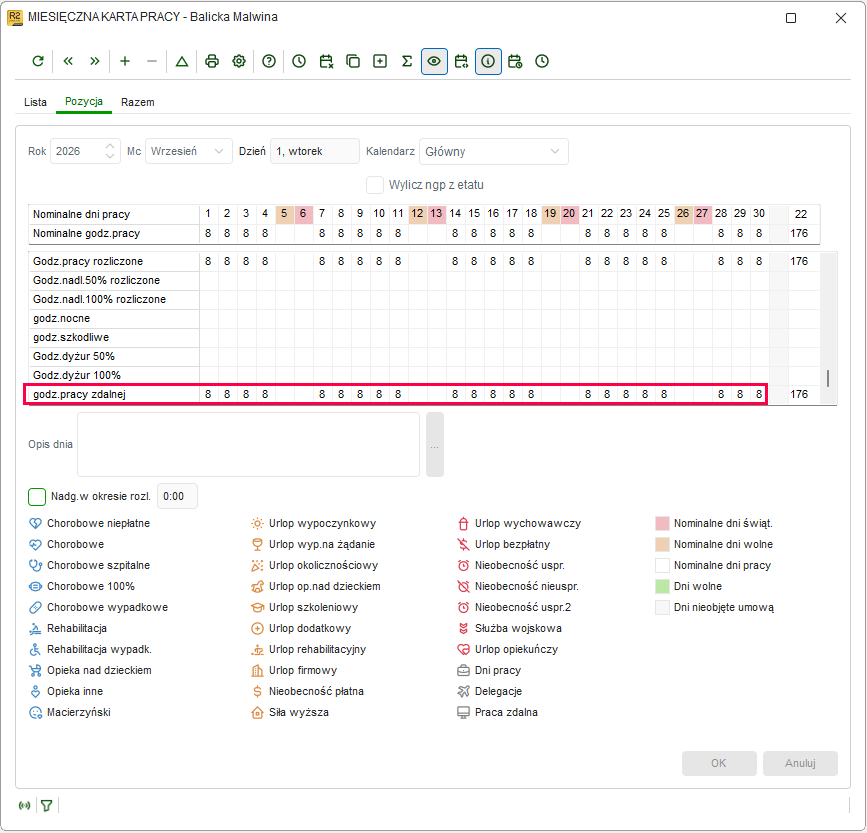The image size is (867, 833).
Task: Open help with the question mark icon
Action: [269, 61]
